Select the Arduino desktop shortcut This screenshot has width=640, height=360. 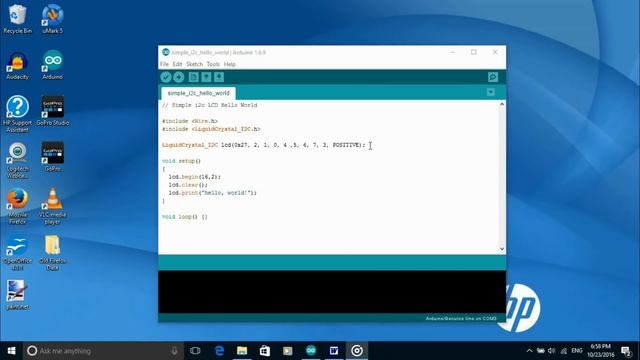point(52,65)
